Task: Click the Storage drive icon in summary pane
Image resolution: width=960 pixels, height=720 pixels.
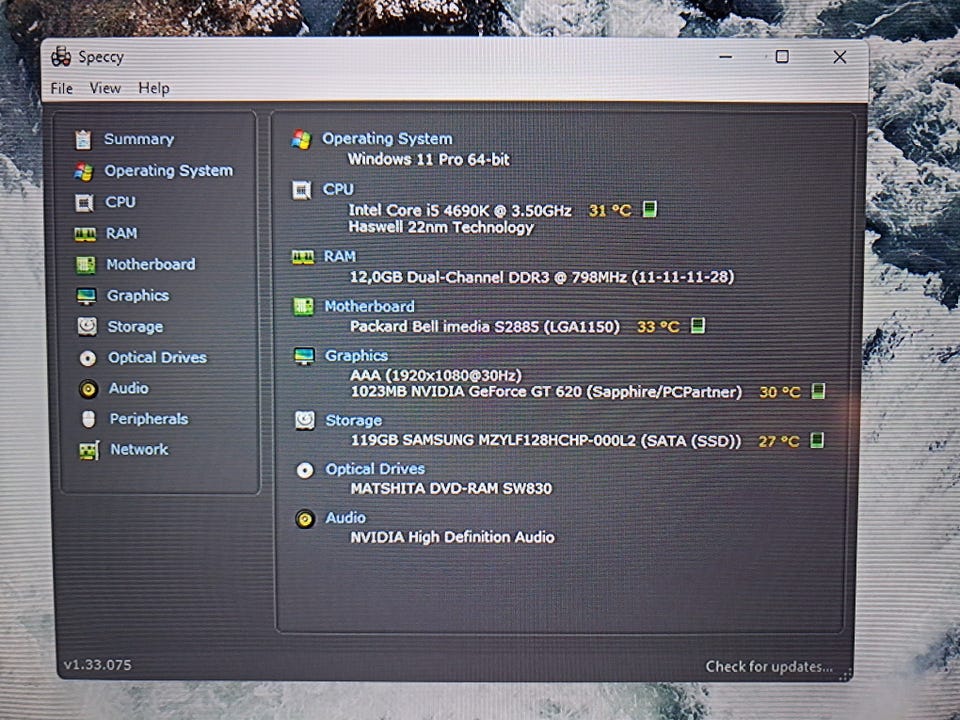Action: (x=304, y=421)
